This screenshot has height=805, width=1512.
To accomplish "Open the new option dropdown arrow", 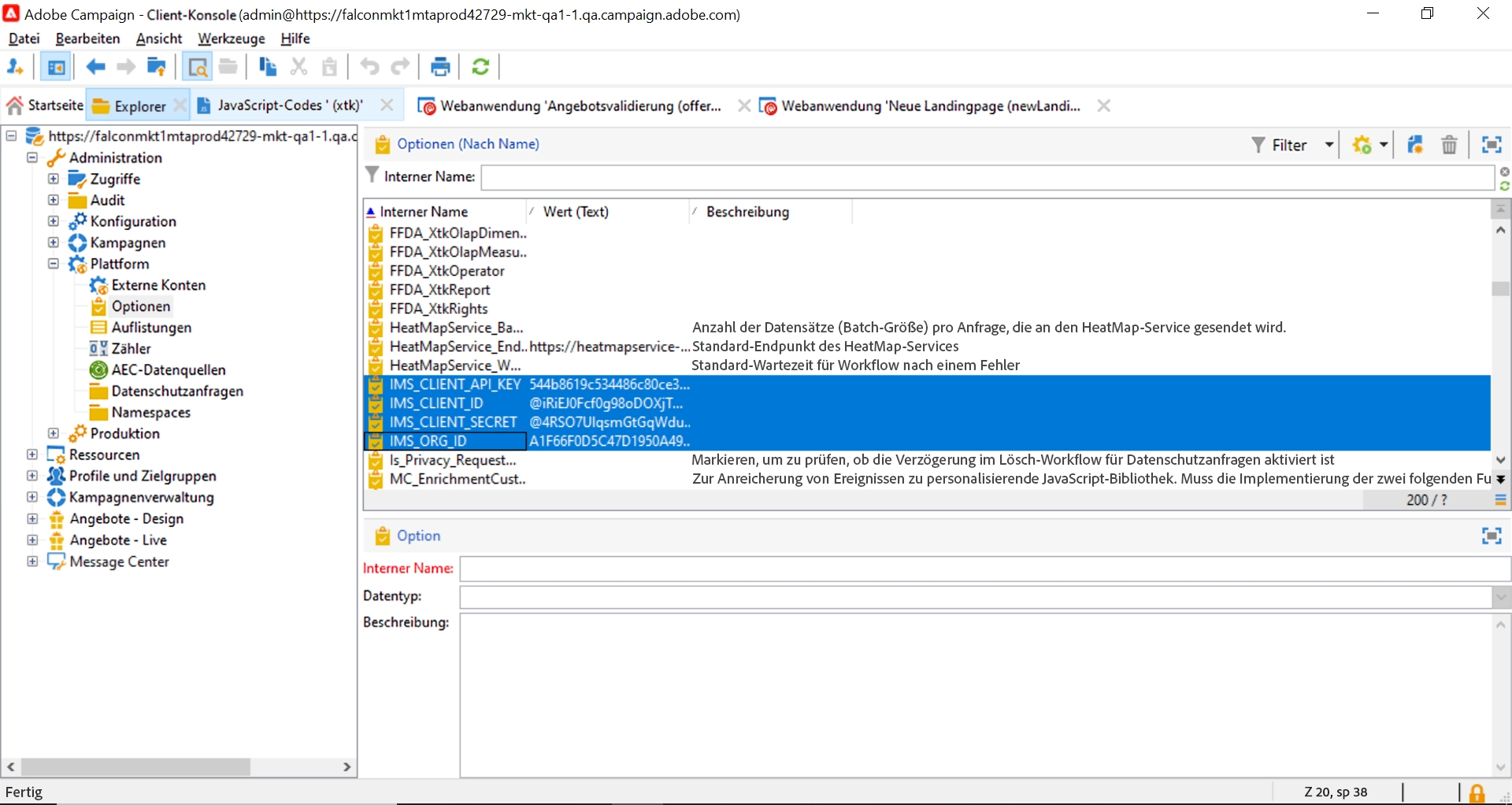I will click(x=1383, y=145).
